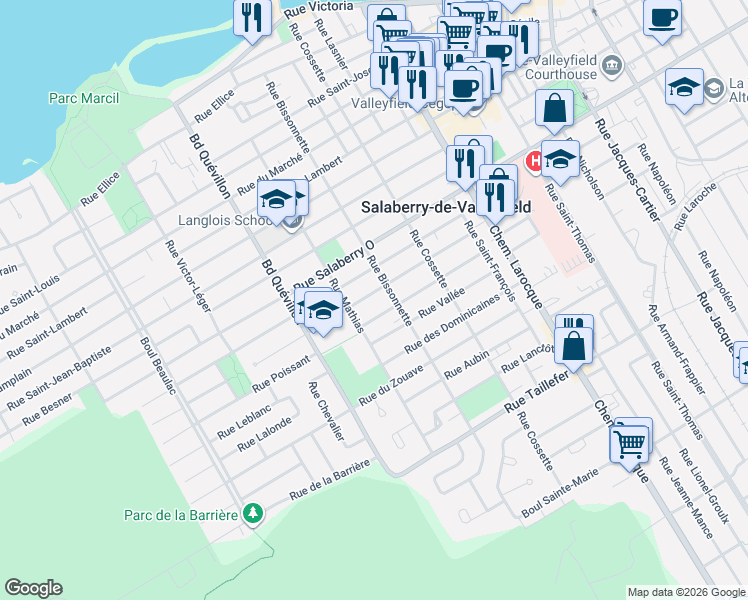
Task: Click the Rue du Zouave street label
Action: (x=391, y=385)
